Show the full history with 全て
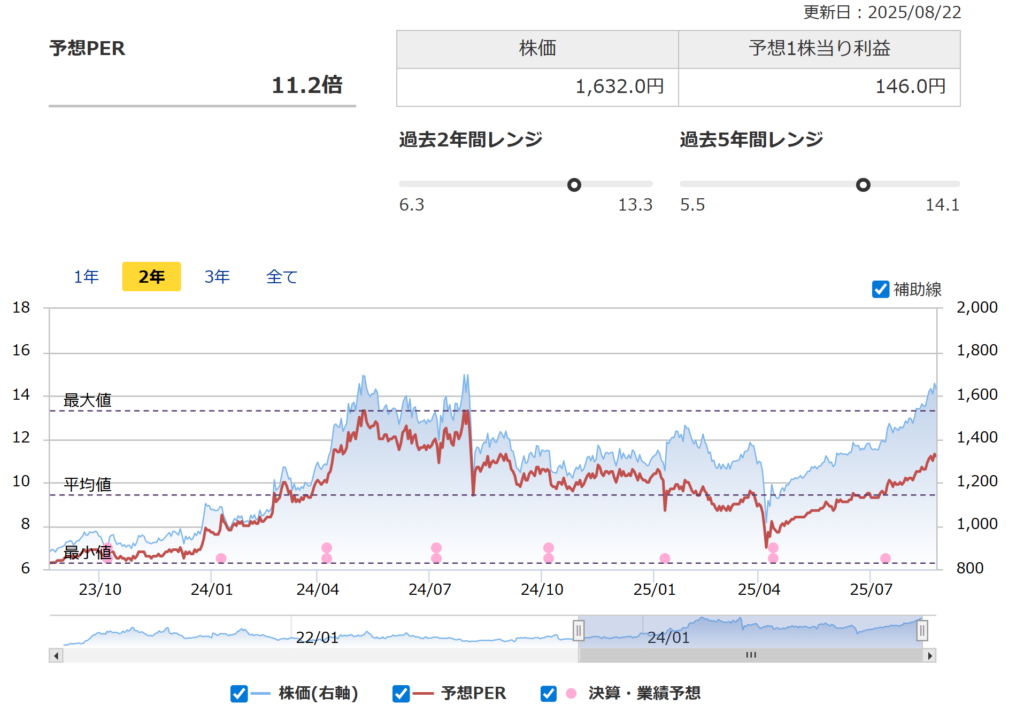 coord(281,277)
